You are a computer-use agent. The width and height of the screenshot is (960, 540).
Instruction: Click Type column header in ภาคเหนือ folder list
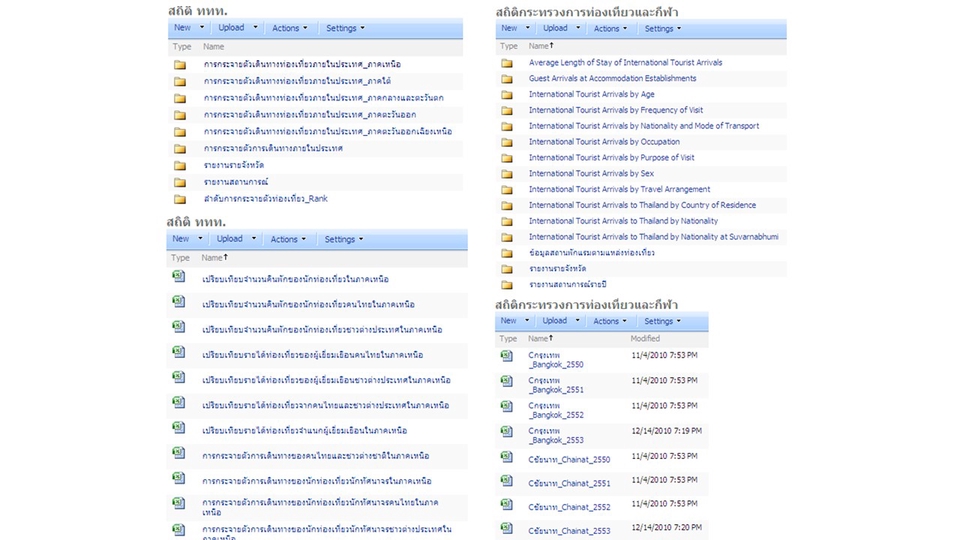coord(182,47)
